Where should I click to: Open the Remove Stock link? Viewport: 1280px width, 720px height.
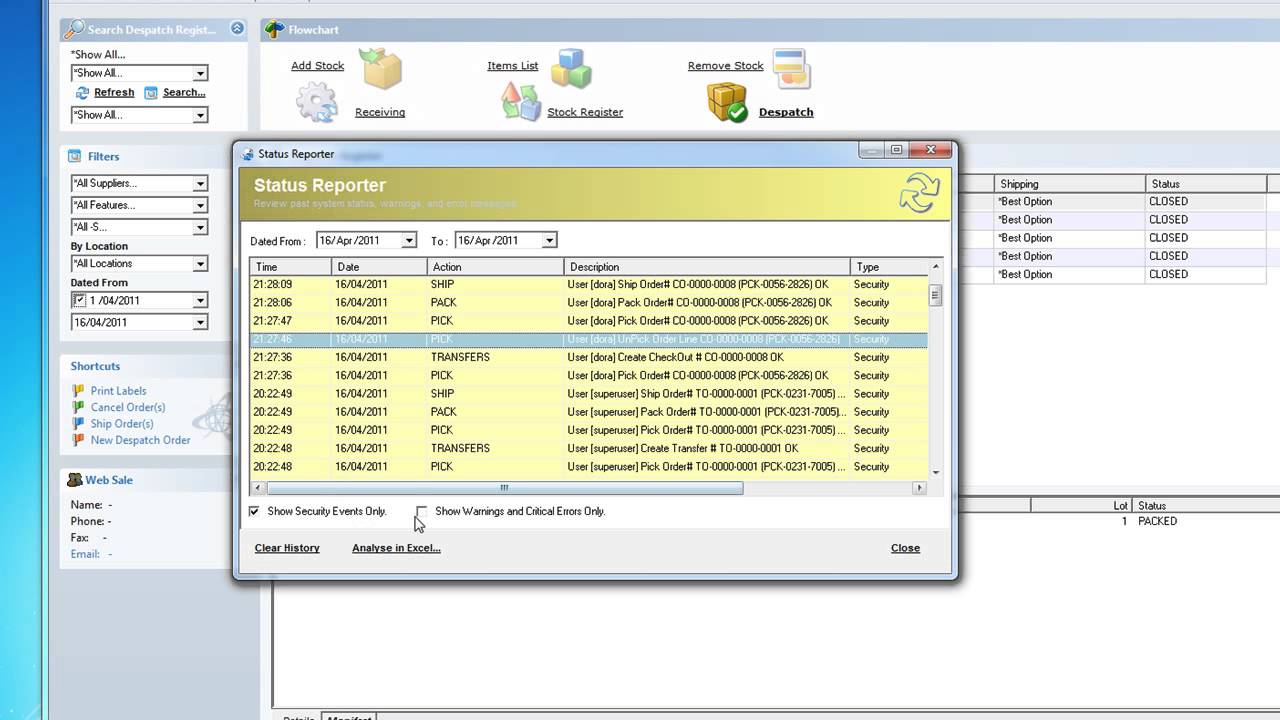(x=725, y=66)
